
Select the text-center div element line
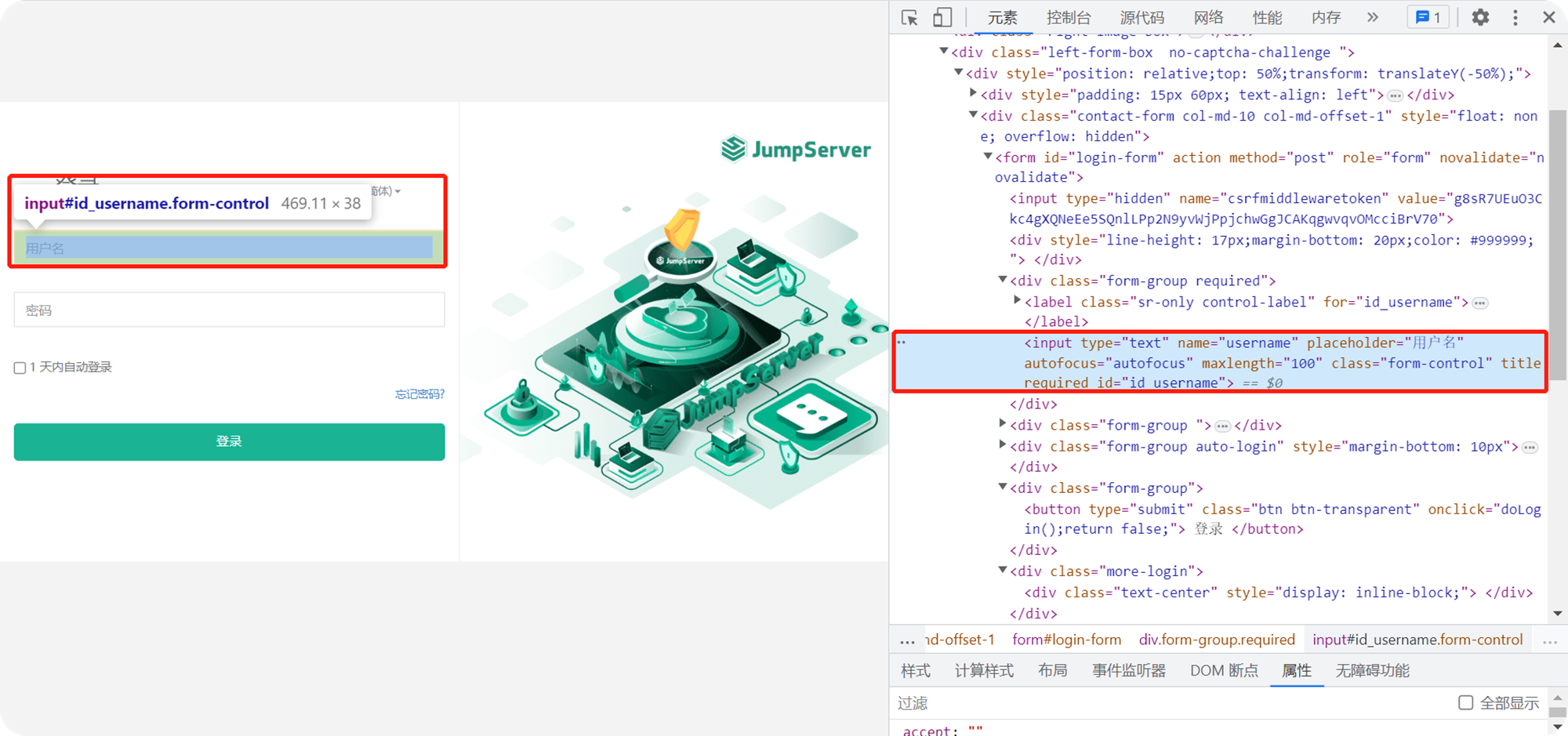(1278, 593)
